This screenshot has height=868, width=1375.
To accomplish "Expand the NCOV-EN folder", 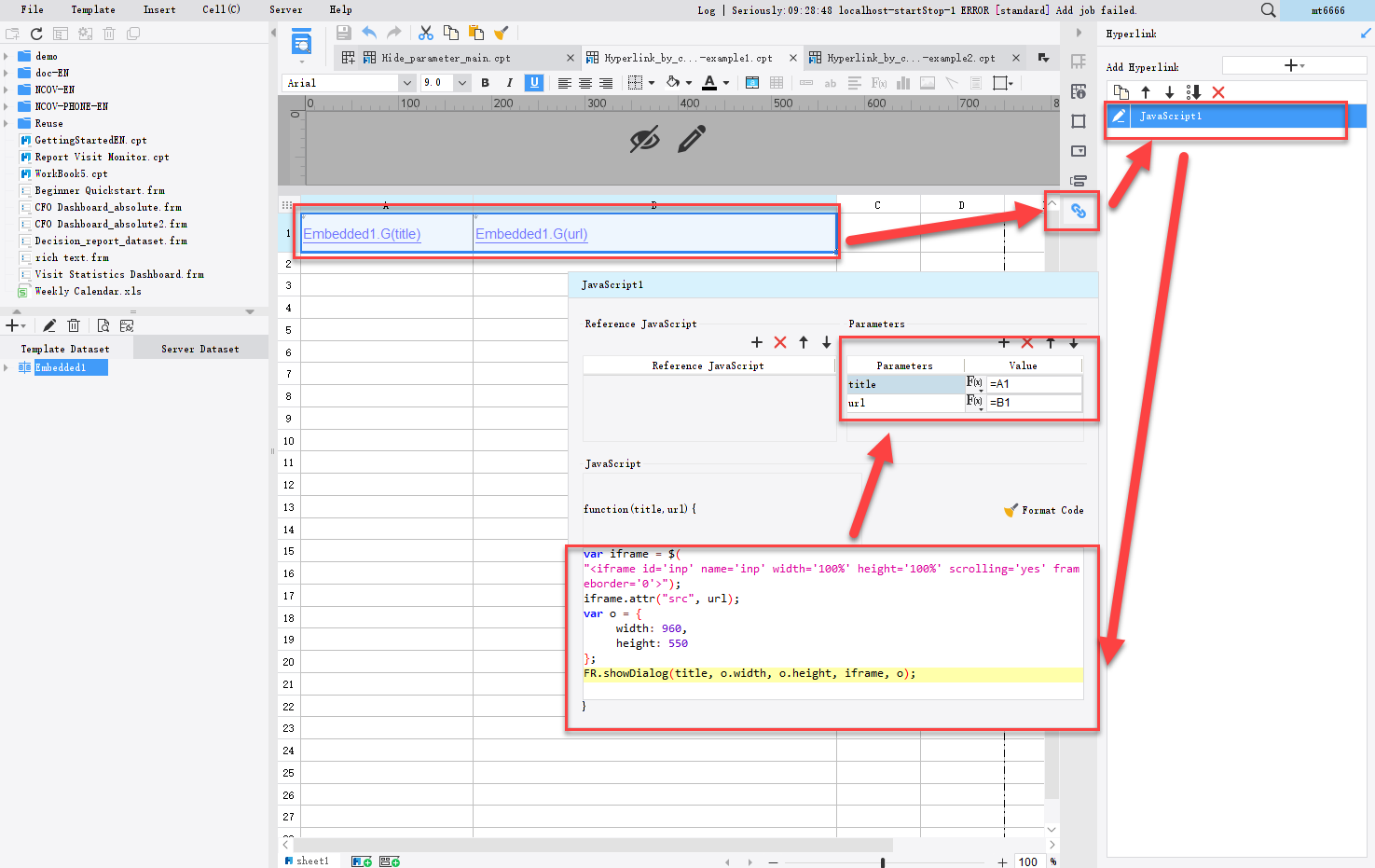I will (7, 90).
